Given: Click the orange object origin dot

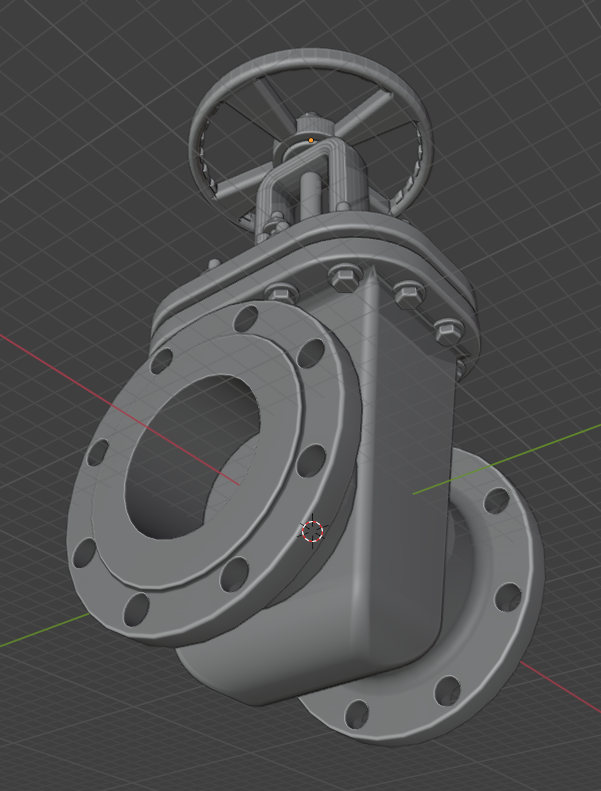Looking at the screenshot, I should pyautogui.click(x=311, y=140).
